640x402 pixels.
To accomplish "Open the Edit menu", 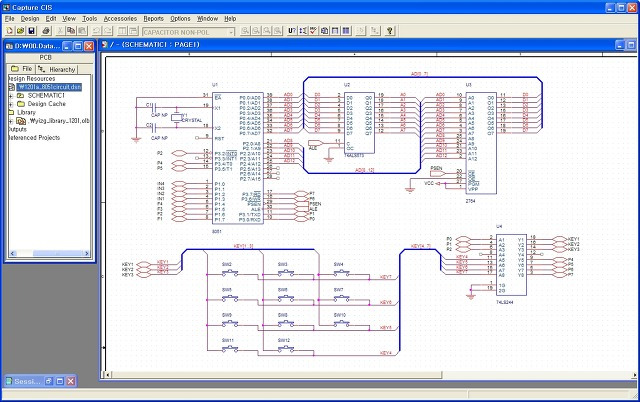I will [51, 18].
